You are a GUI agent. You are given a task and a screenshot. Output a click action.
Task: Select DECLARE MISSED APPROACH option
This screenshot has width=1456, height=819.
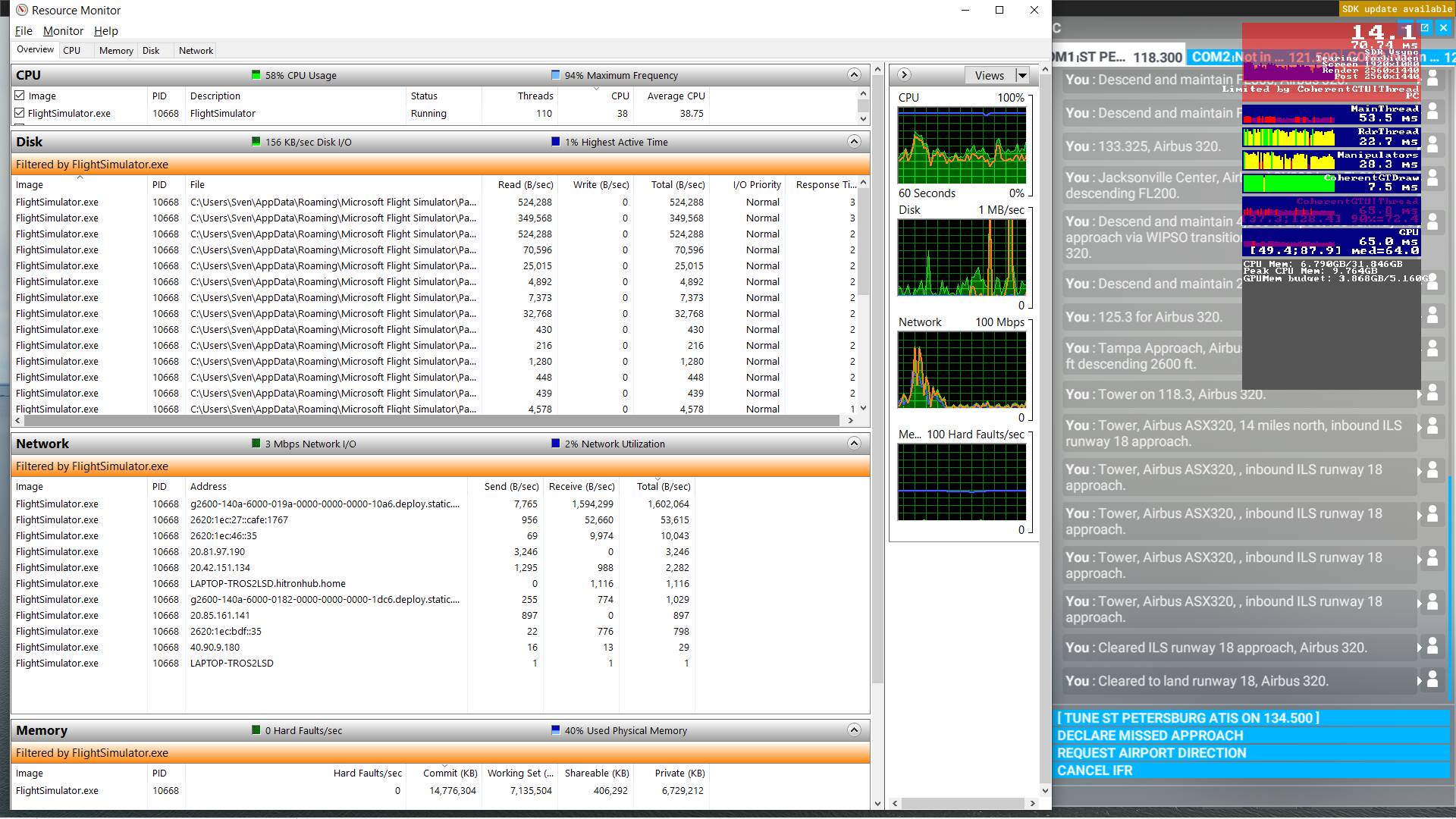(1150, 735)
